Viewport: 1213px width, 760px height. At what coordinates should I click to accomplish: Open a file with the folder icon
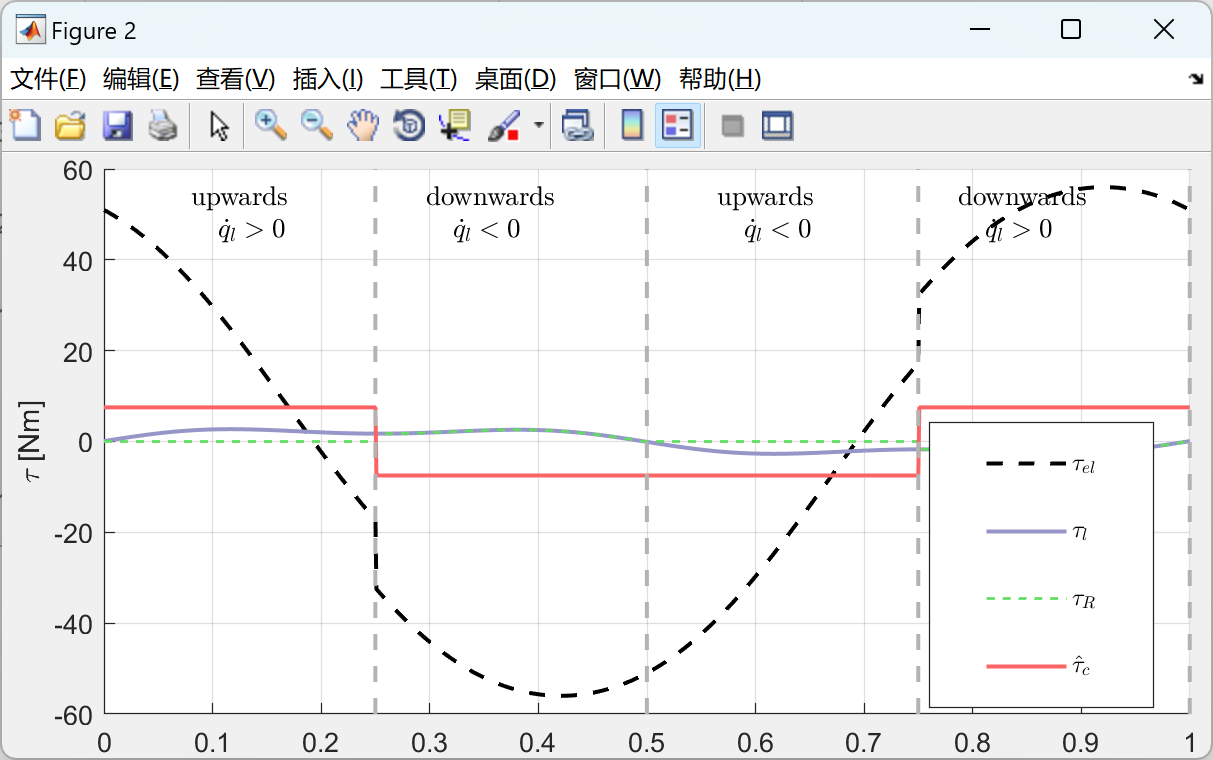tap(71, 126)
